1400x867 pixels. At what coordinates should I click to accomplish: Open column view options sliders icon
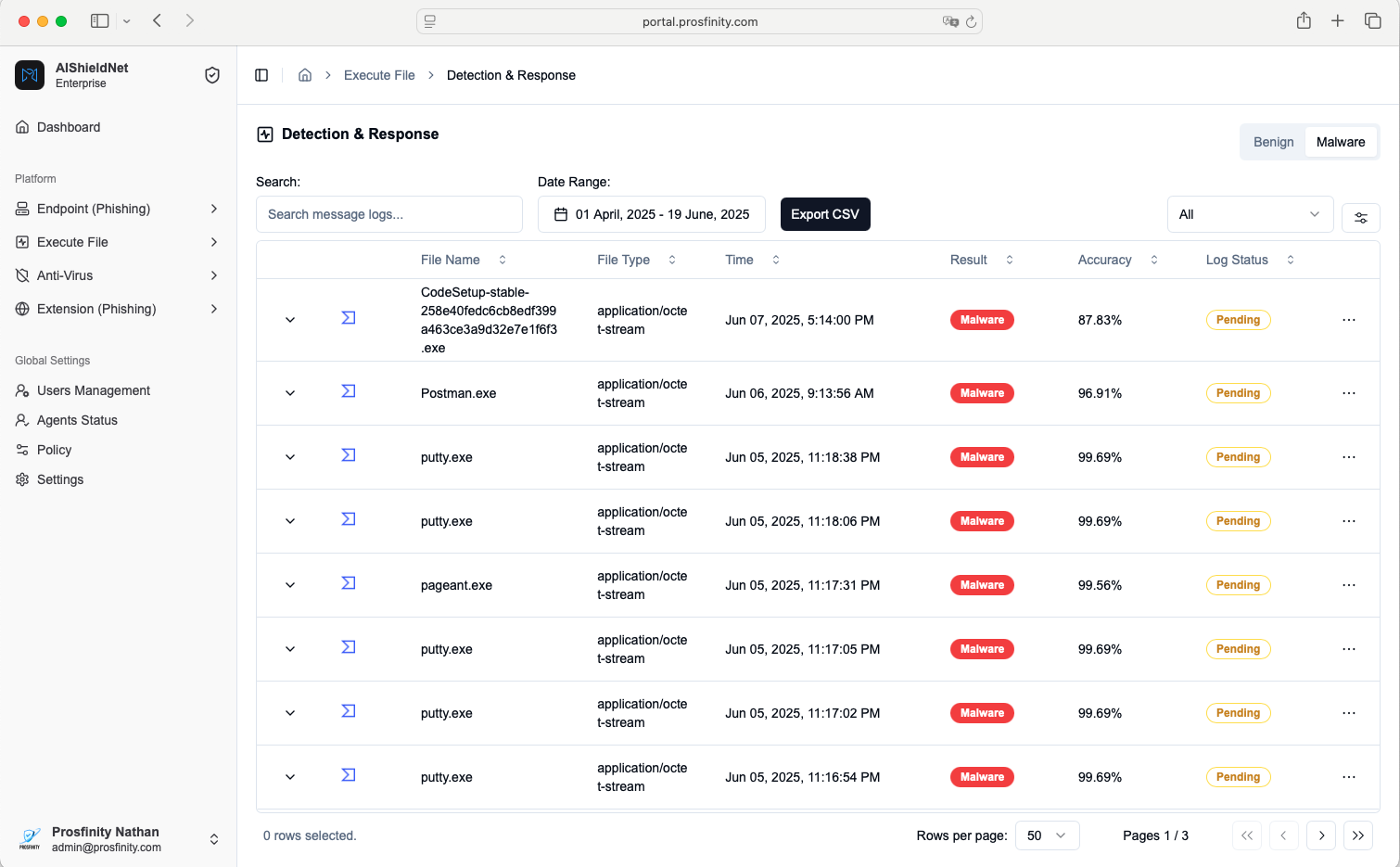[x=1361, y=218]
